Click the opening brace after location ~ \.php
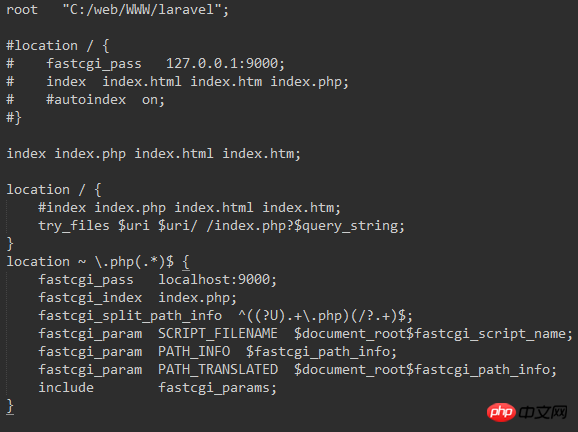The width and height of the screenshot is (578, 432). point(186,262)
